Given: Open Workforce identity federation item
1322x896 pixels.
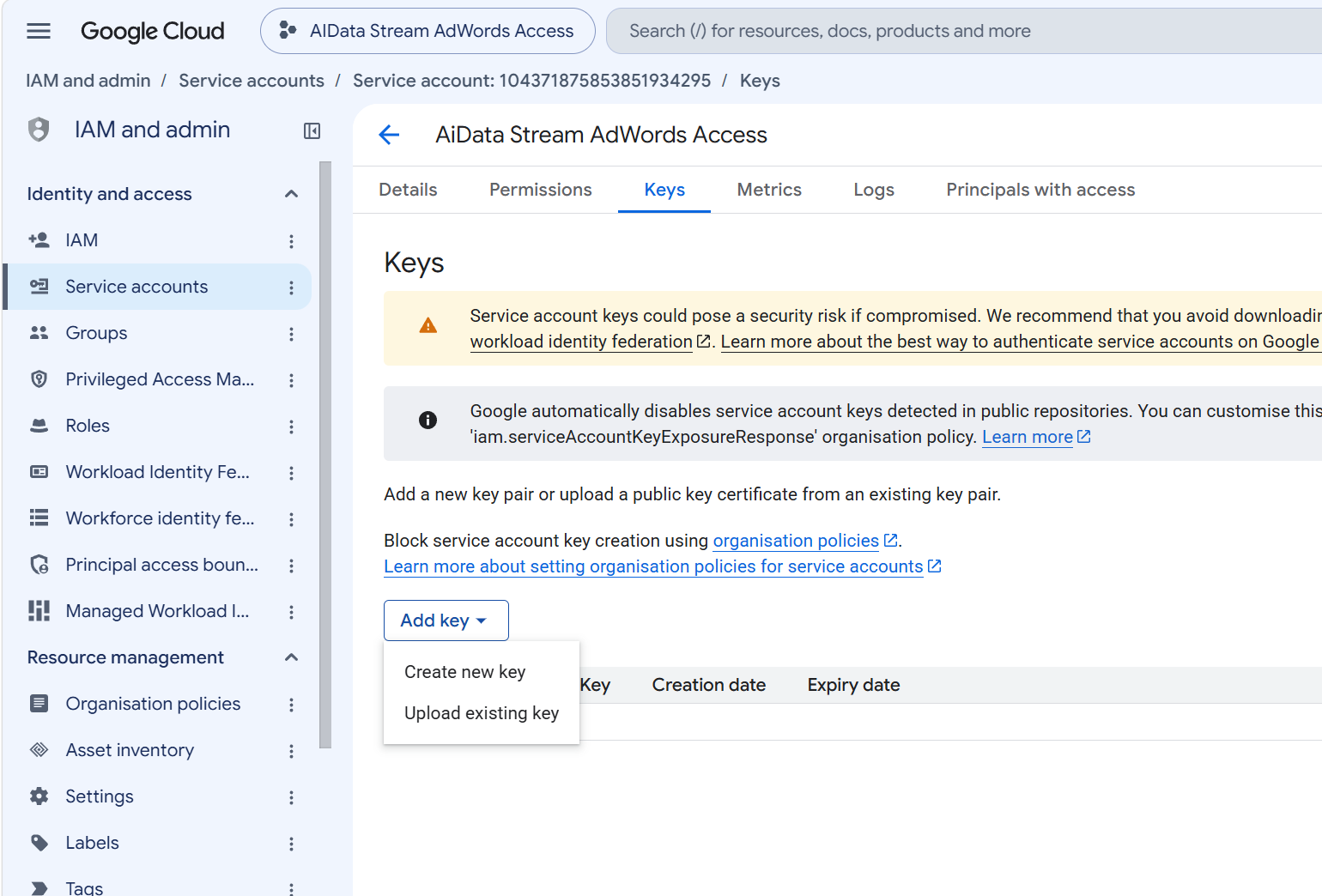Looking at the screenshot, I should click(x=160, y=518).
